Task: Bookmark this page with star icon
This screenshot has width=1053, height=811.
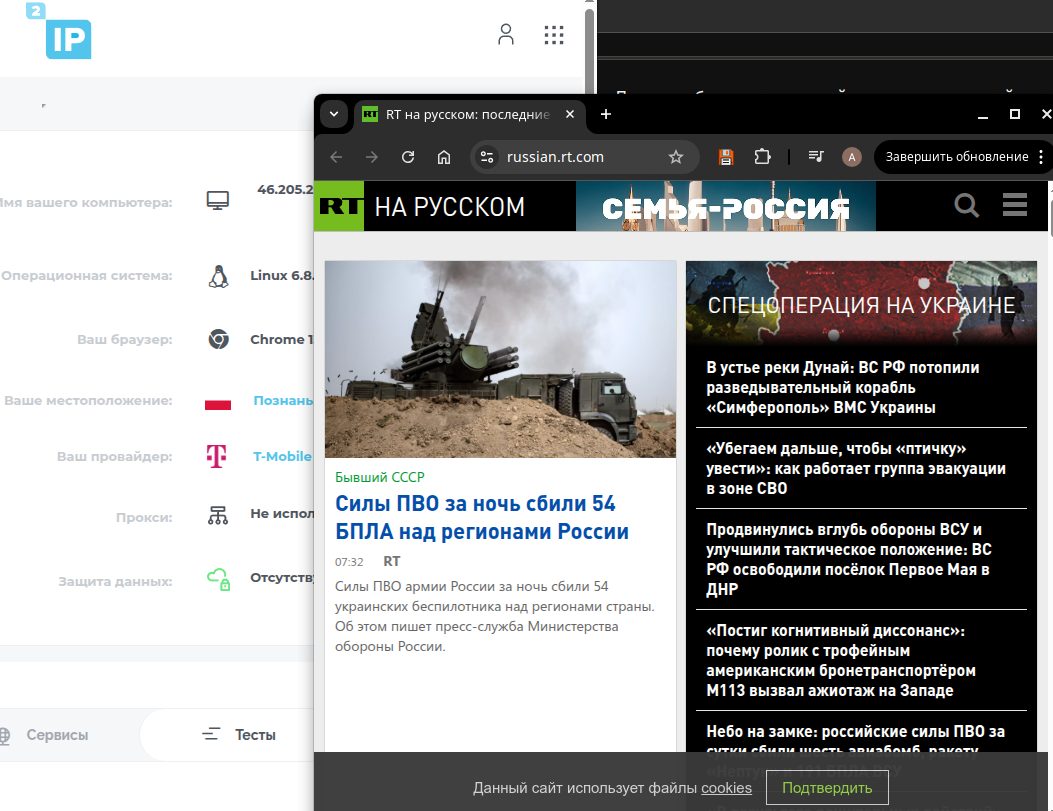Action: [x=676, y=157]
